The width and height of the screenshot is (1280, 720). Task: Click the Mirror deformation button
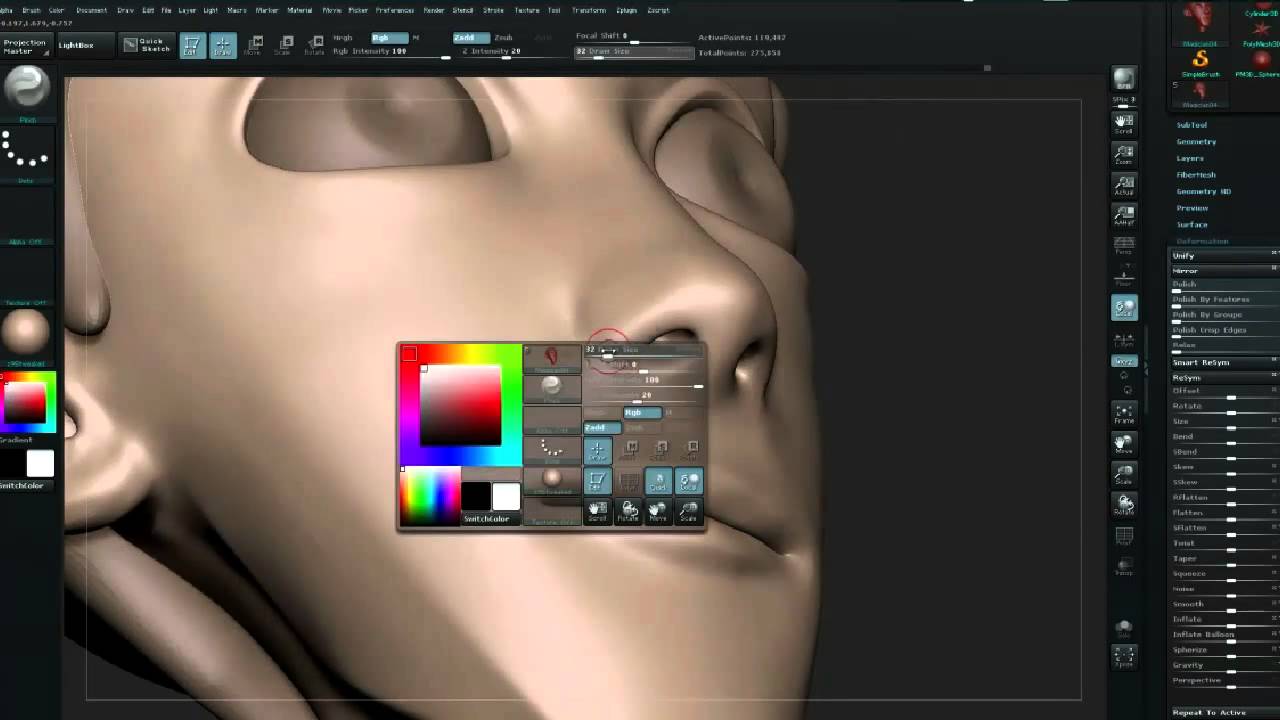pos(1225,271)
